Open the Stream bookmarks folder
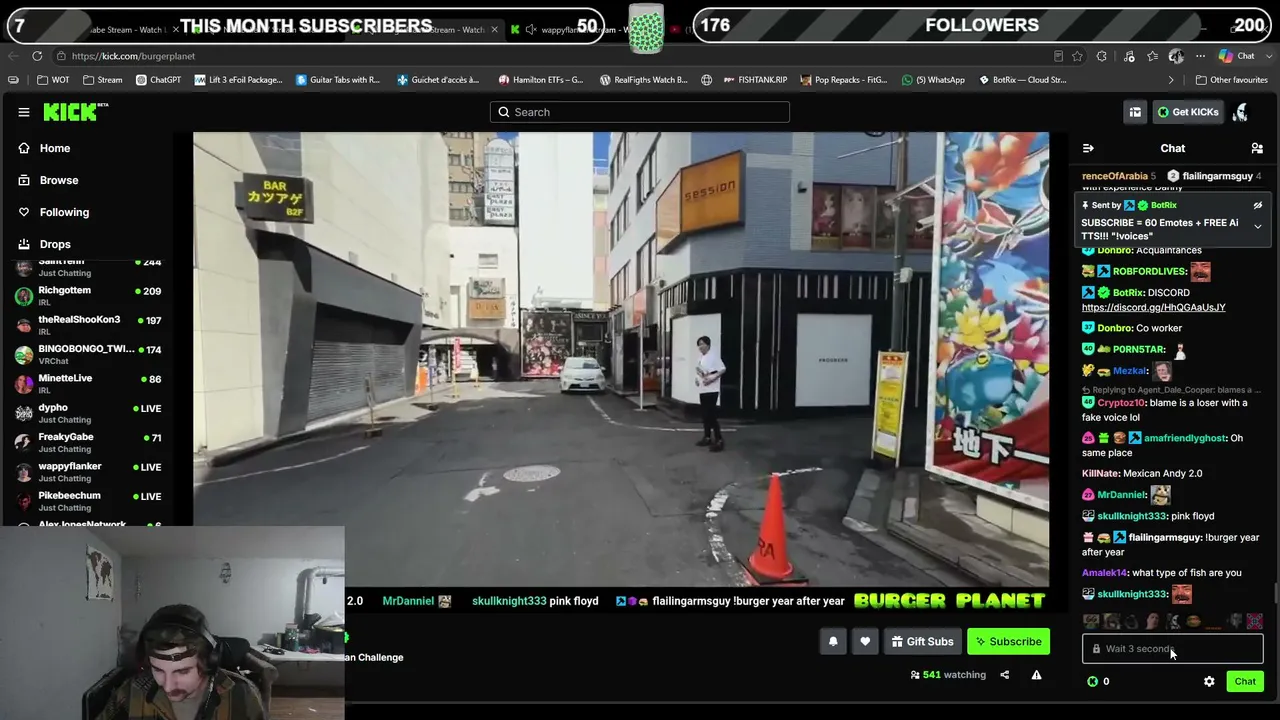The width and height of the screenshot is (1280, 720). tap(103, 80)
